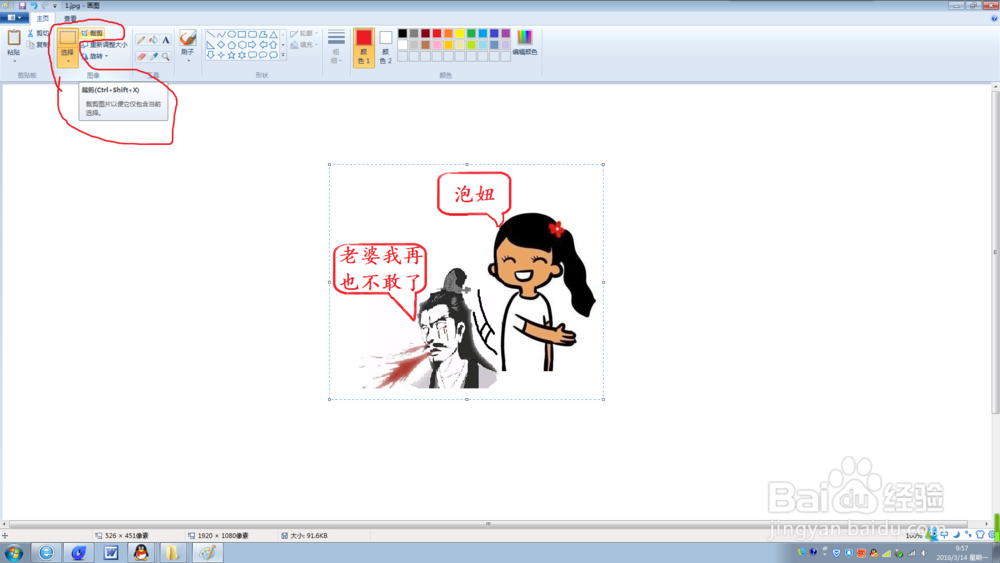The image size is (1000, 563).
Task: Click the '大小: 91.6KB' status bar text
Action: pyautogui.click(x=309, y=536)
